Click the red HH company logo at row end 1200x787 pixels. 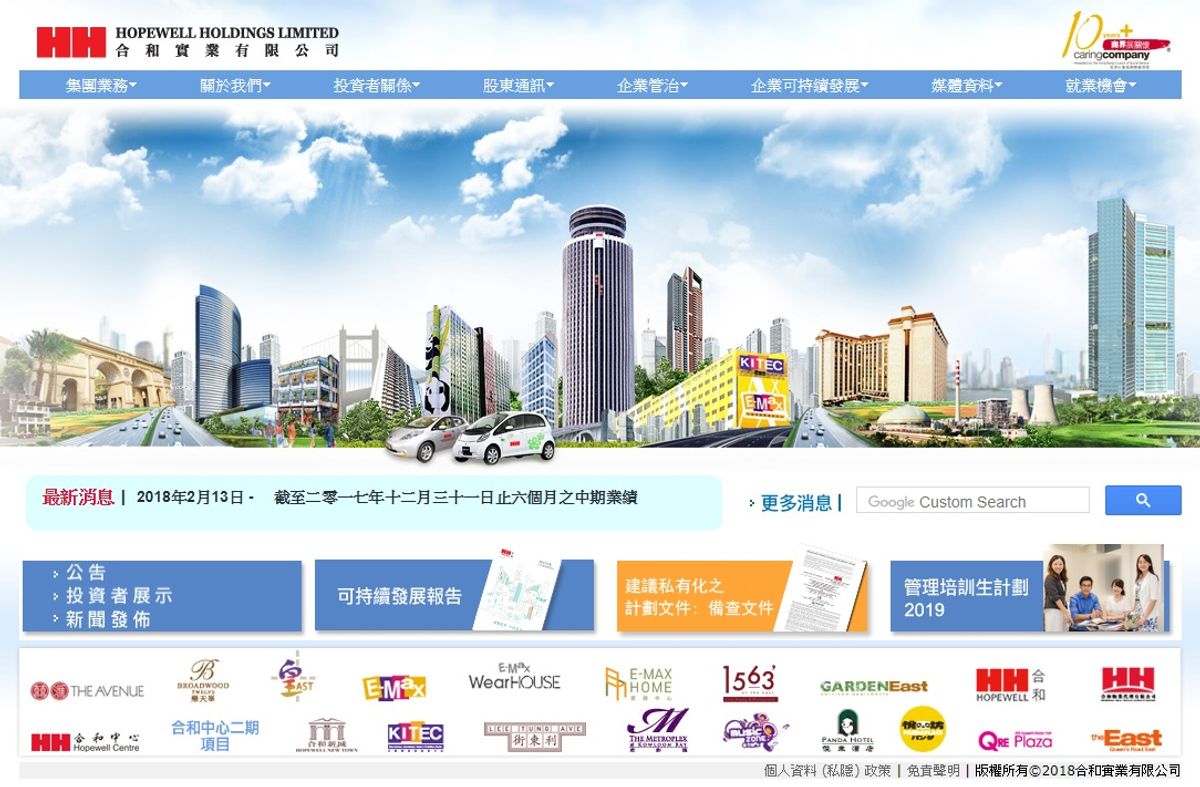[x=1128, y=684]
